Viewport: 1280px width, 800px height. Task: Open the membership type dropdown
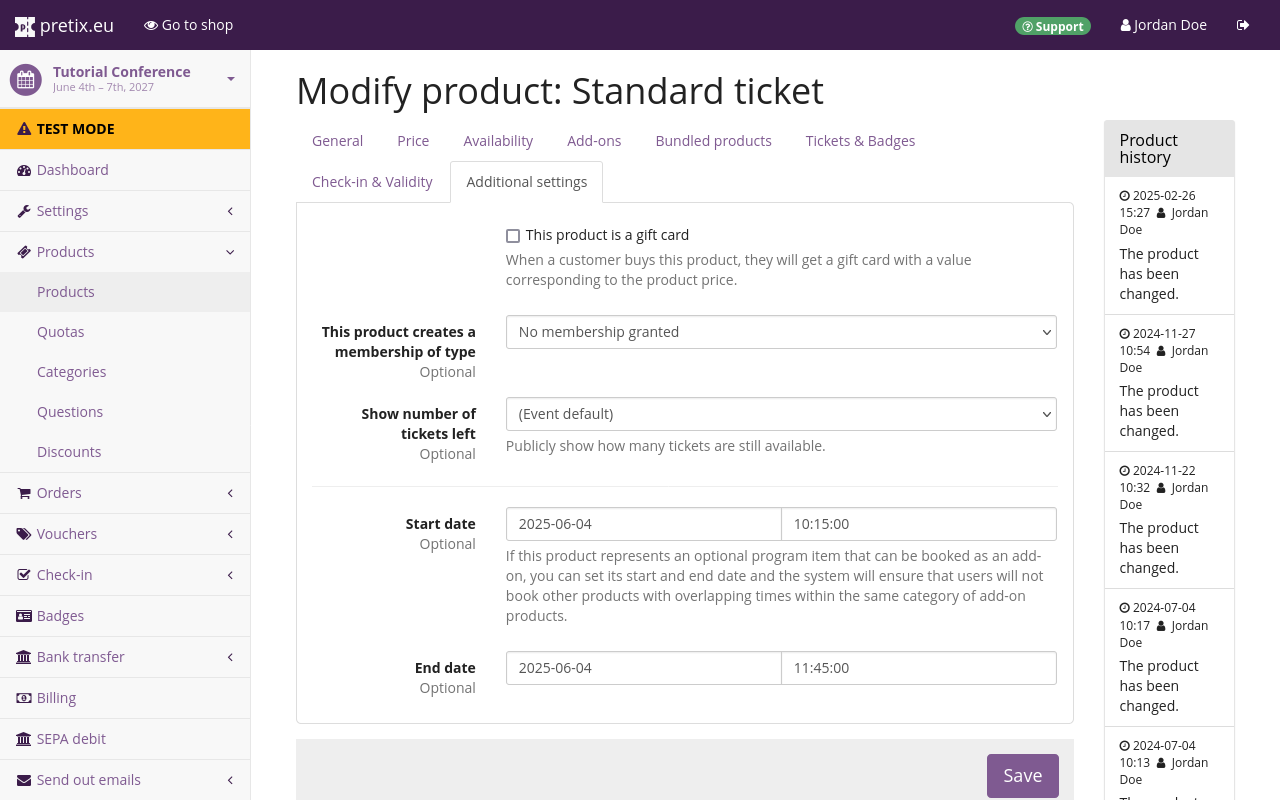coord(780,332)
